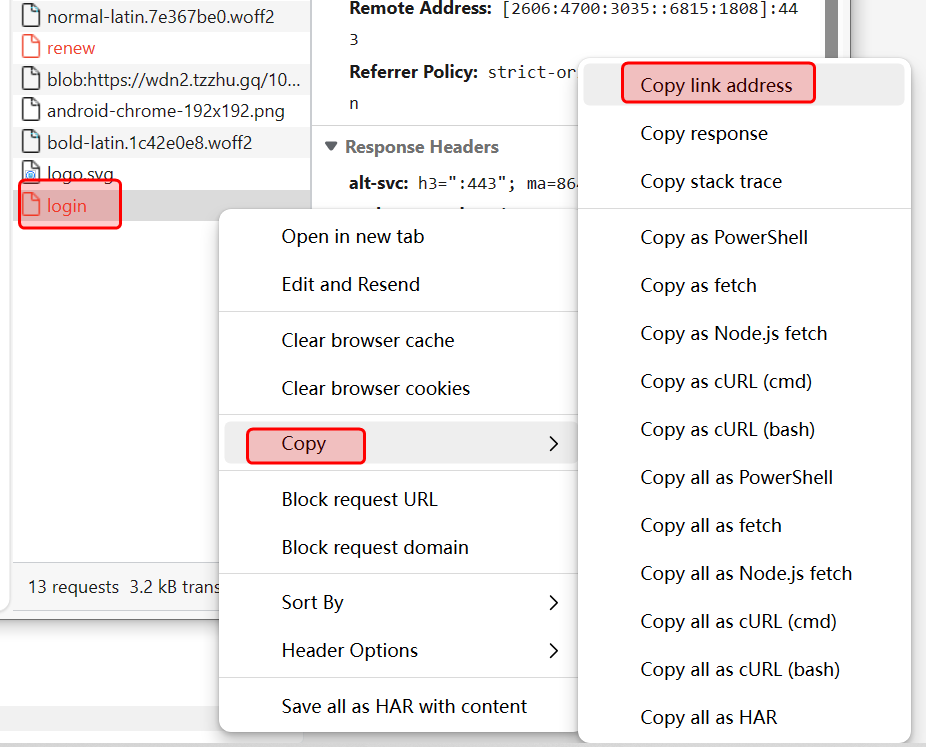The image size is (926, 747).
Task: Click the logo.svg image file icon
Action: tap(30, 175)
